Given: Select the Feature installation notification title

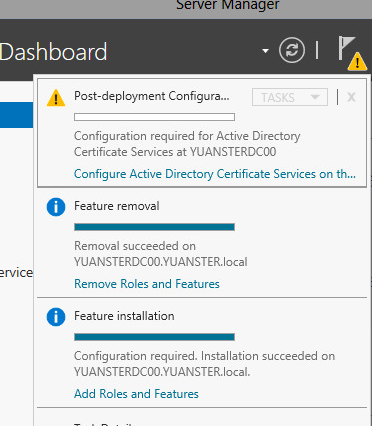Looking at the screenshot, I should (124, 316).
